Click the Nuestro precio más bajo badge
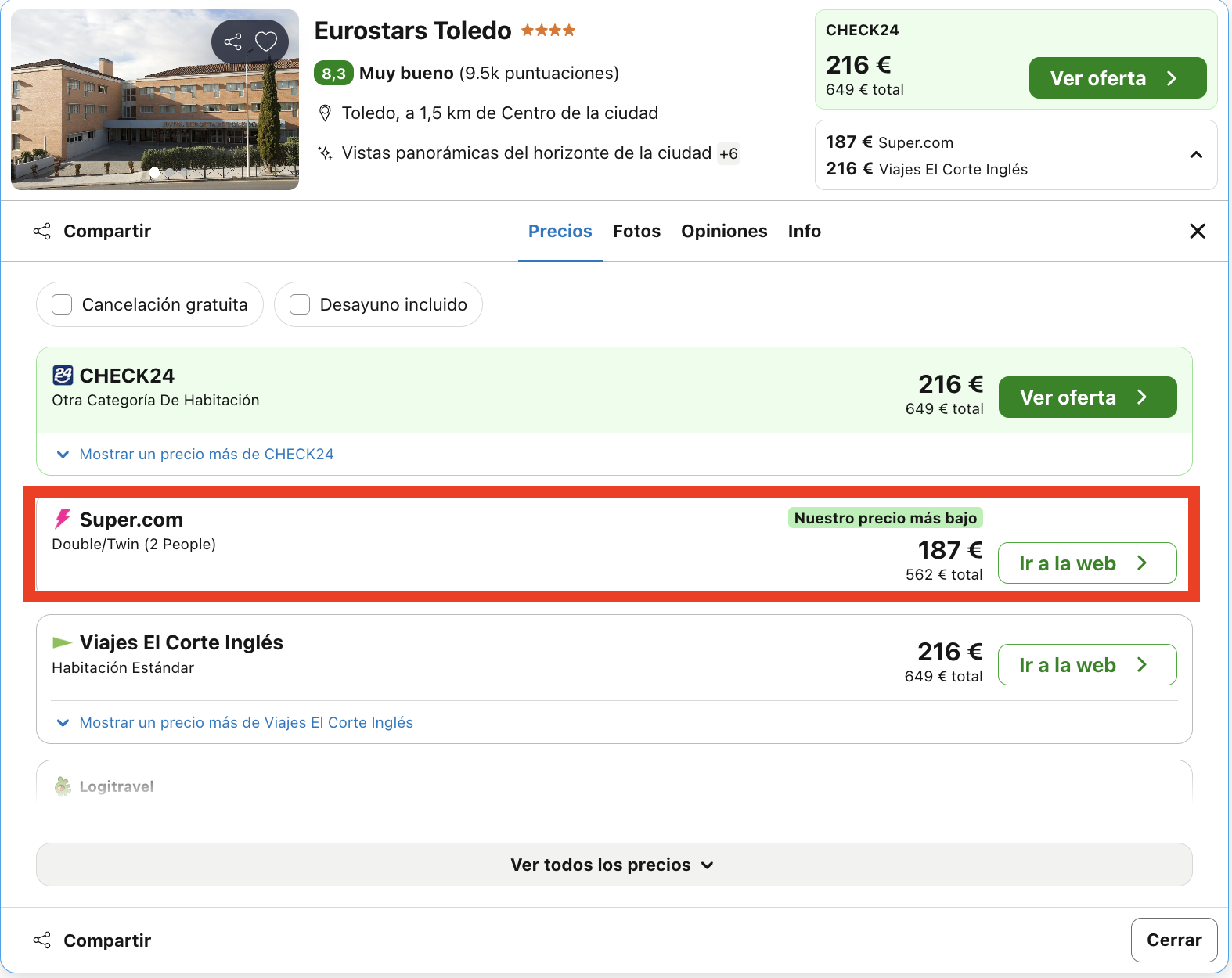The image size is (1232, 978). click(x=885, y=518)
